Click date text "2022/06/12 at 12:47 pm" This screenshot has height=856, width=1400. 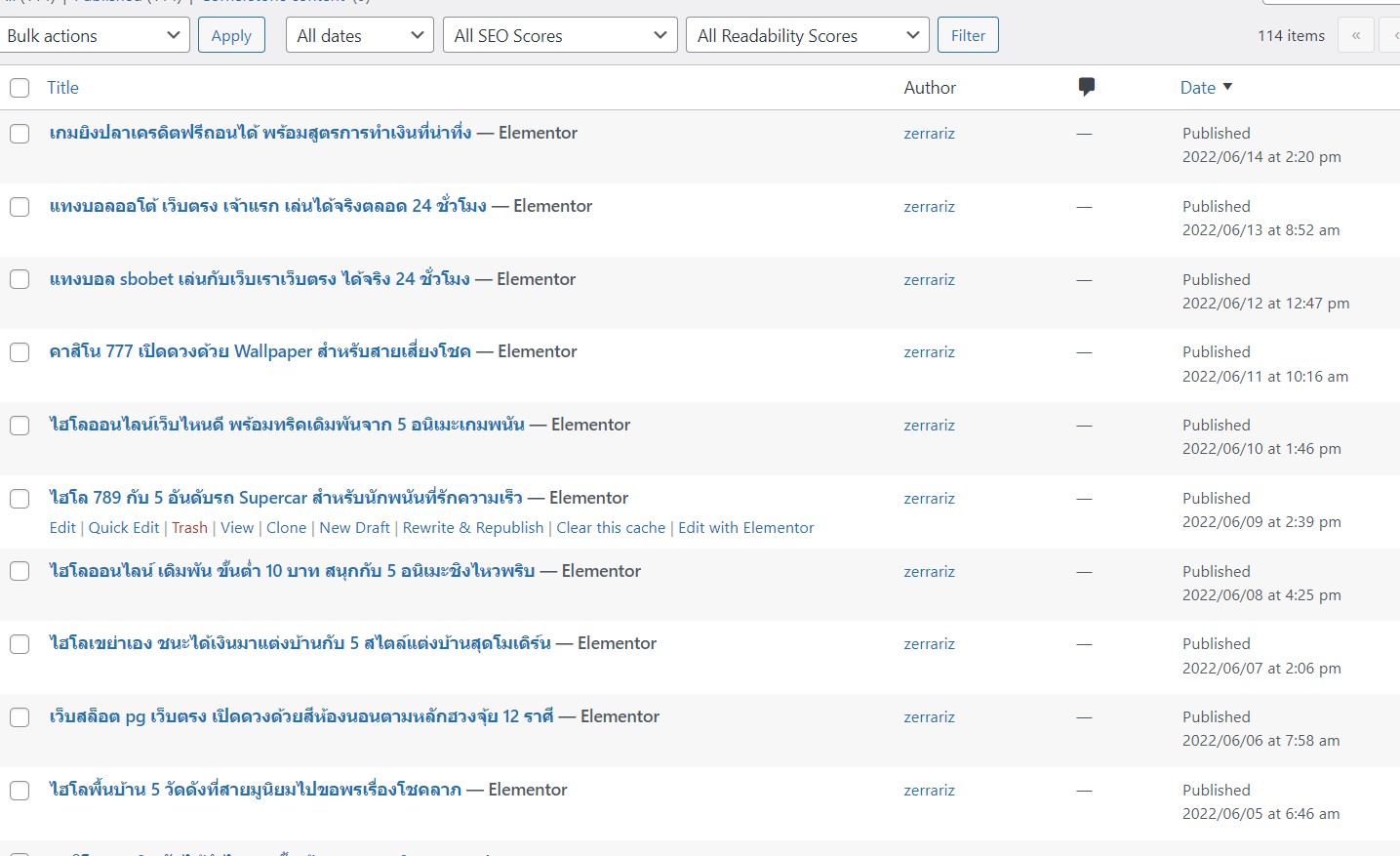point(1266,304)
